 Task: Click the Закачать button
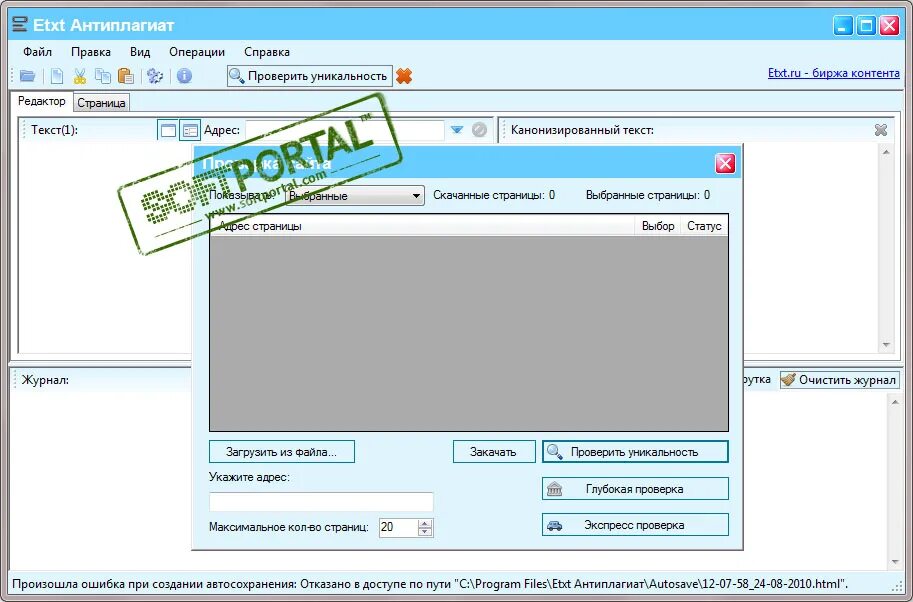pyautogui.click(x=494, y=452)
